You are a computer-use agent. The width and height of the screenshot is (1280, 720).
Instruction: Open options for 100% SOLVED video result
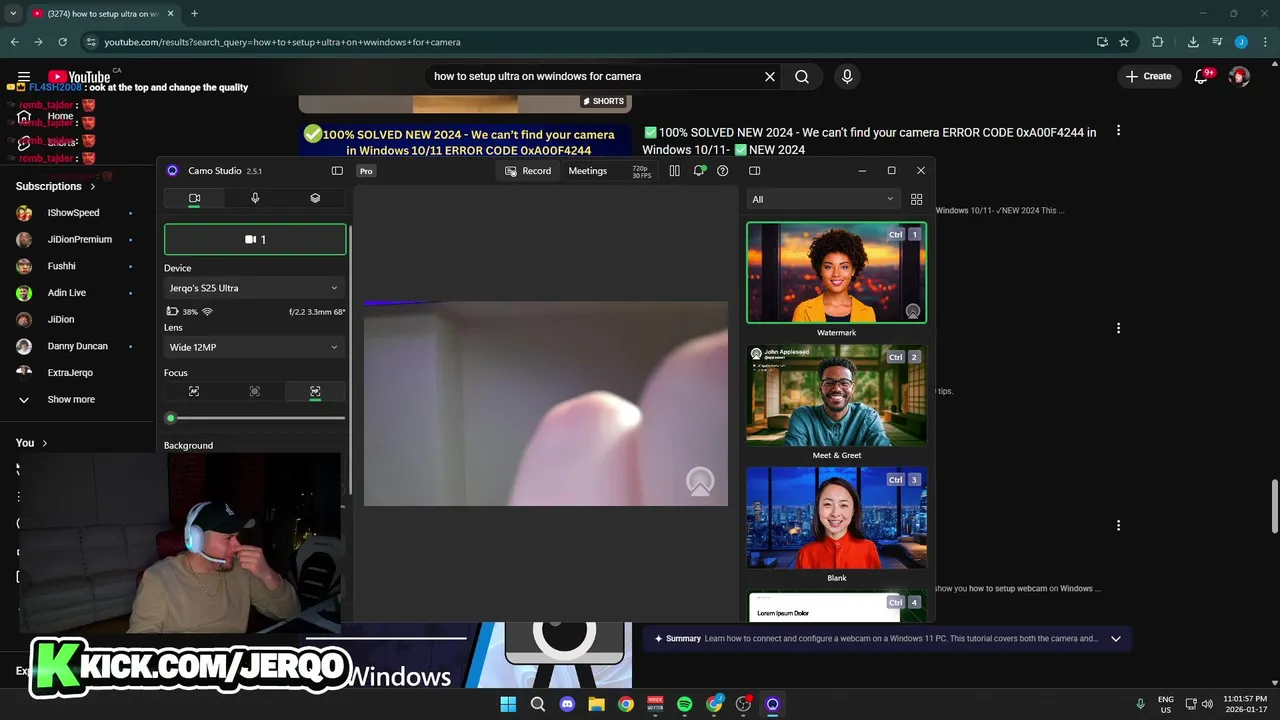coord(1118,131)
